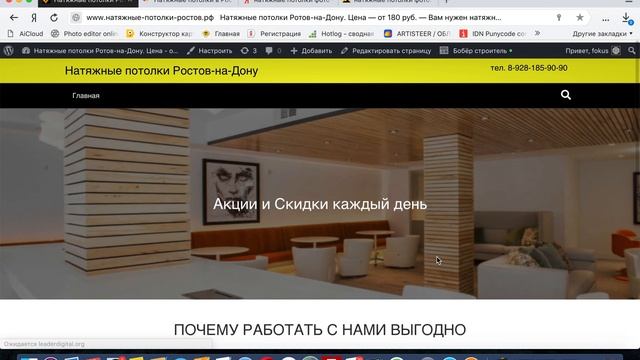
Task: Open the IDN Punycode converter bookmark
Action: 492,33
